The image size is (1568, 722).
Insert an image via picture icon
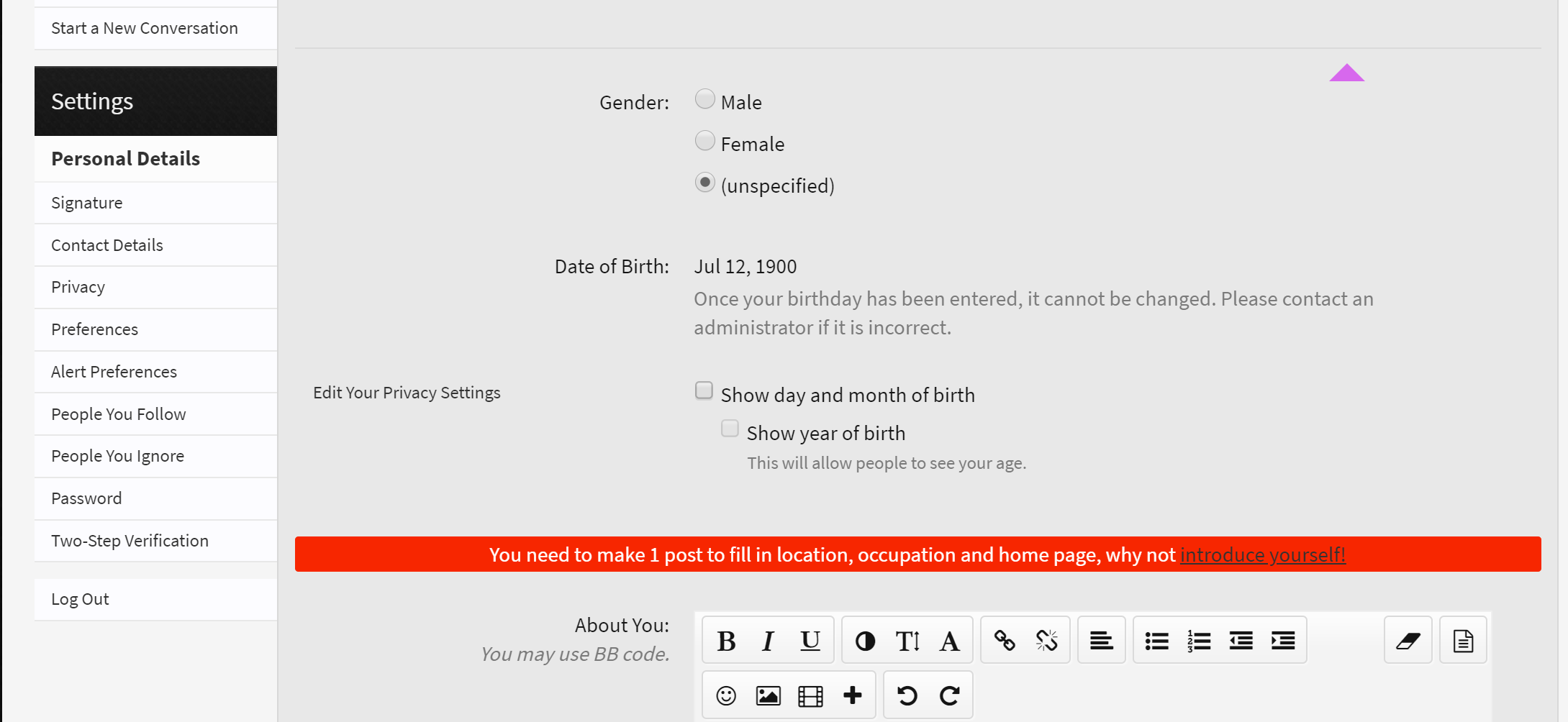click(x=768, y=695)
